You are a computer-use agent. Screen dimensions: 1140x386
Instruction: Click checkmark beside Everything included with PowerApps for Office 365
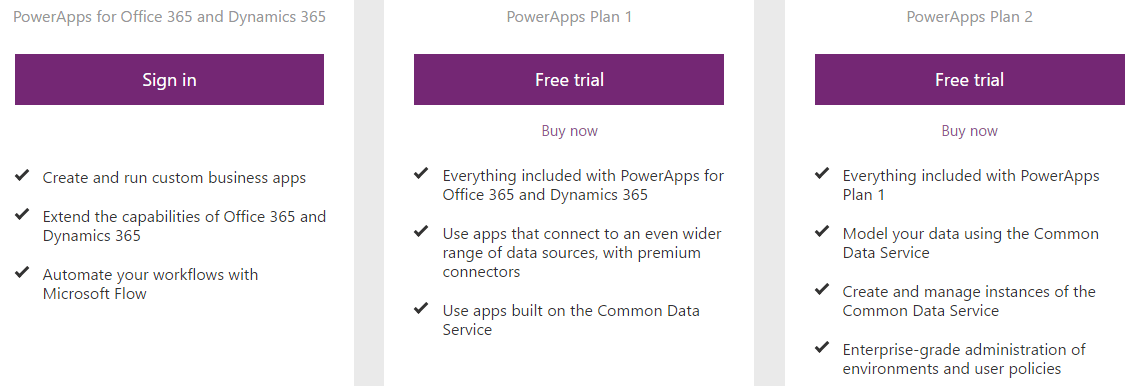coord(421,174)
